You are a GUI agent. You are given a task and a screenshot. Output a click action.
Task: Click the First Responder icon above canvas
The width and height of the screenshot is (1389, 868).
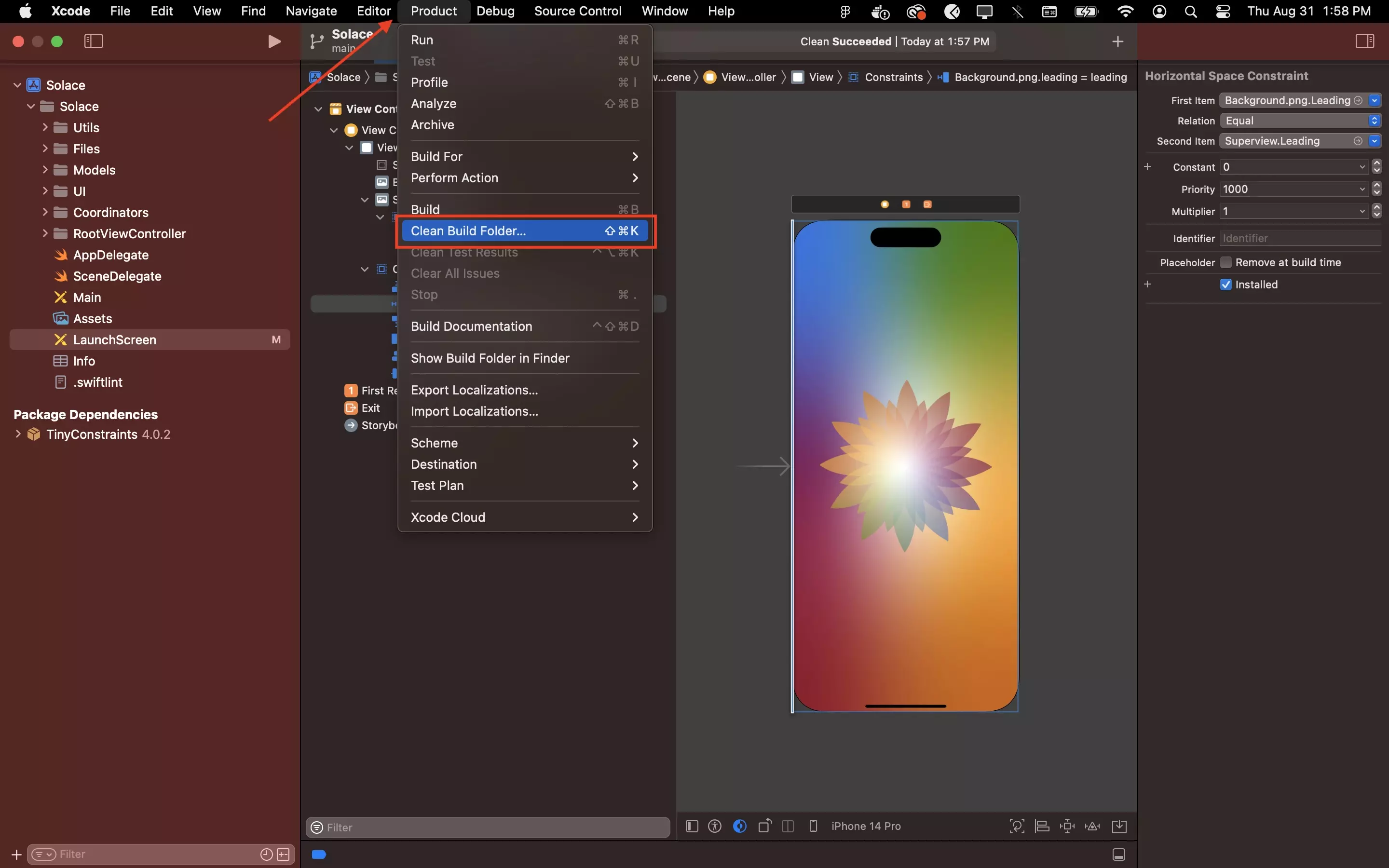point(906,204)
